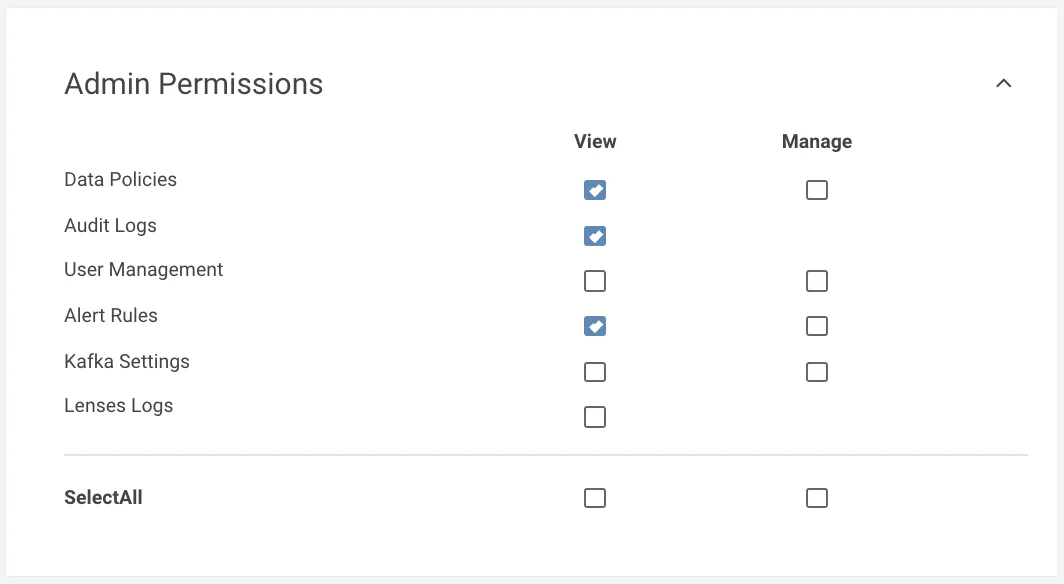The width and height of the screenshot is (1064, 584).
Task: Check the Kafka Settings Manage checkbox
Action: click(x=817, y=371)
